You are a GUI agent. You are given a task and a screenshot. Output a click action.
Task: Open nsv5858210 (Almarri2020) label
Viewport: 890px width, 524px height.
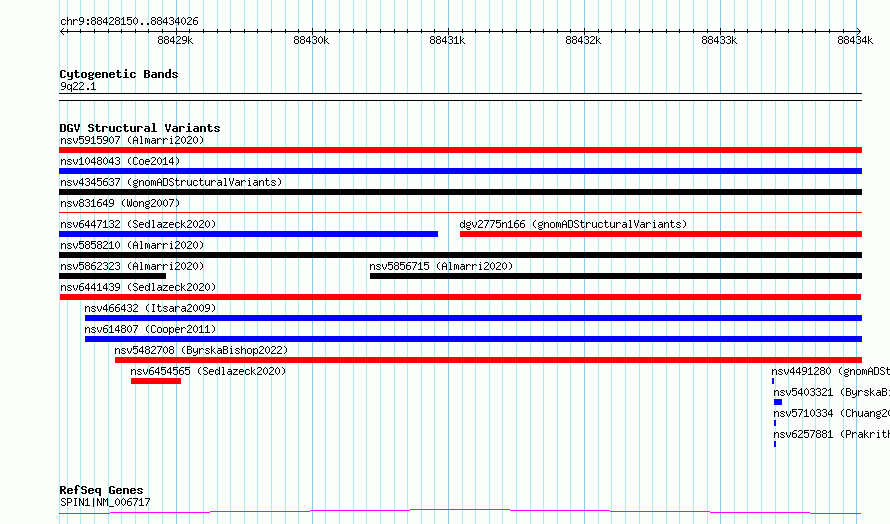(132, 245)
